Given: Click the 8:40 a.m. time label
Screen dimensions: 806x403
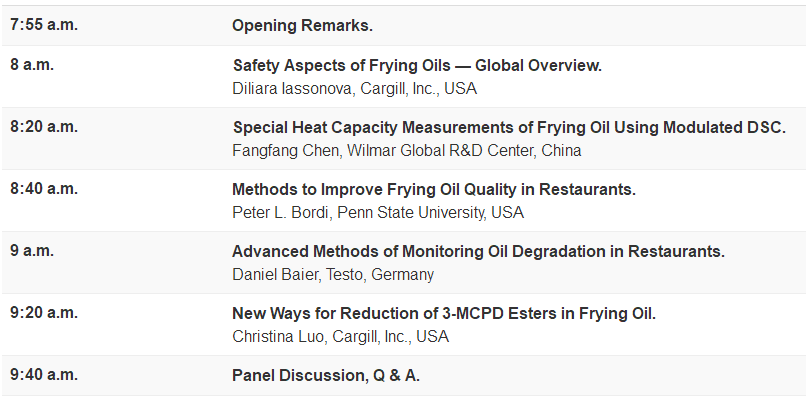Looking at the screenshot, I should [x=44, y=188].
